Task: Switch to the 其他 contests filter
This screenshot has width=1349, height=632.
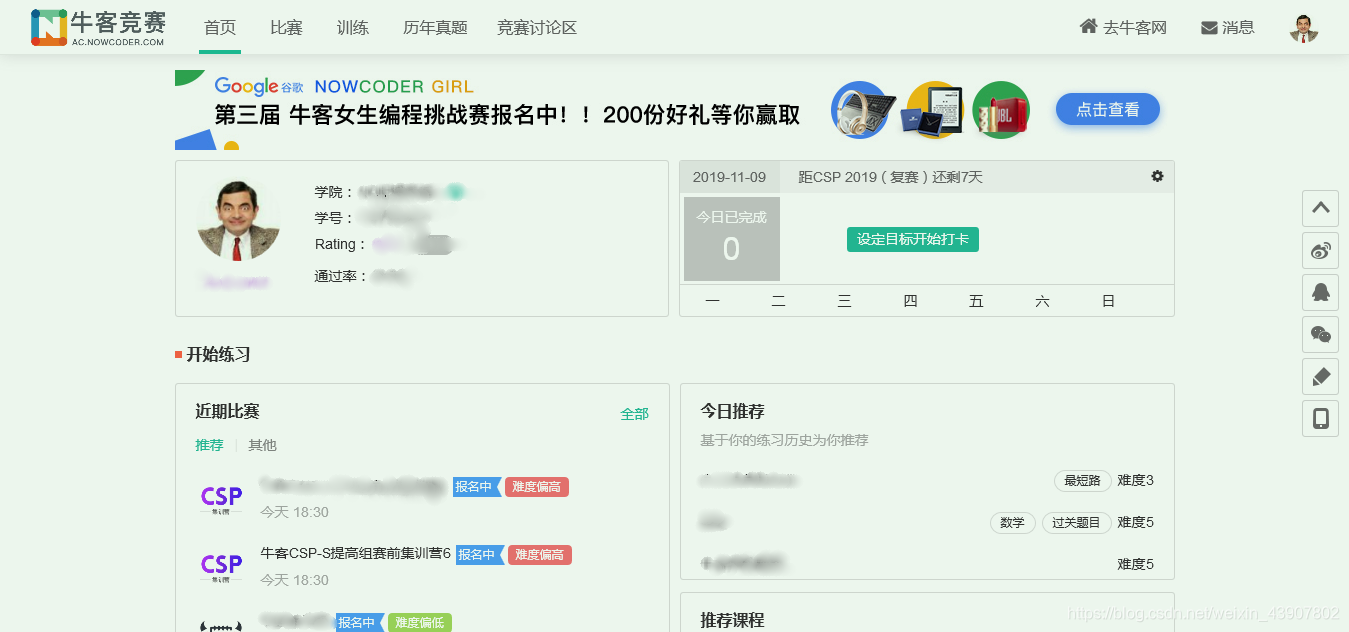Action: pyautogui.click(x=261, y=445)
